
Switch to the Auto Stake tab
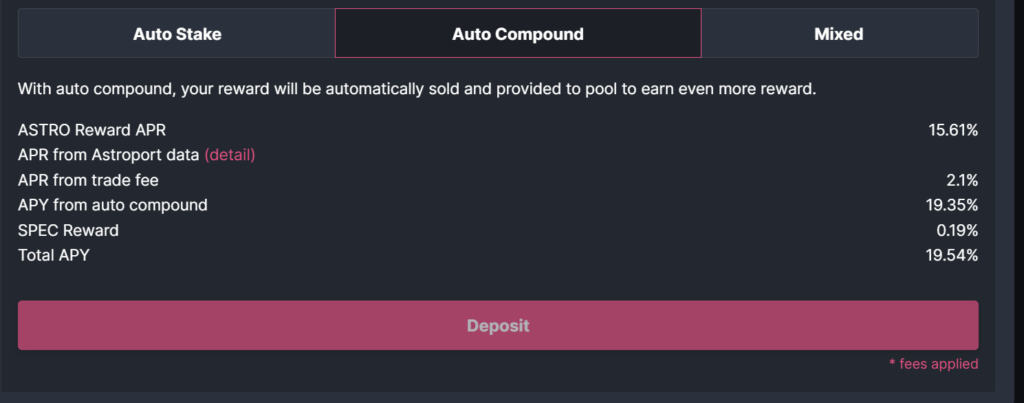click(177, 34)
